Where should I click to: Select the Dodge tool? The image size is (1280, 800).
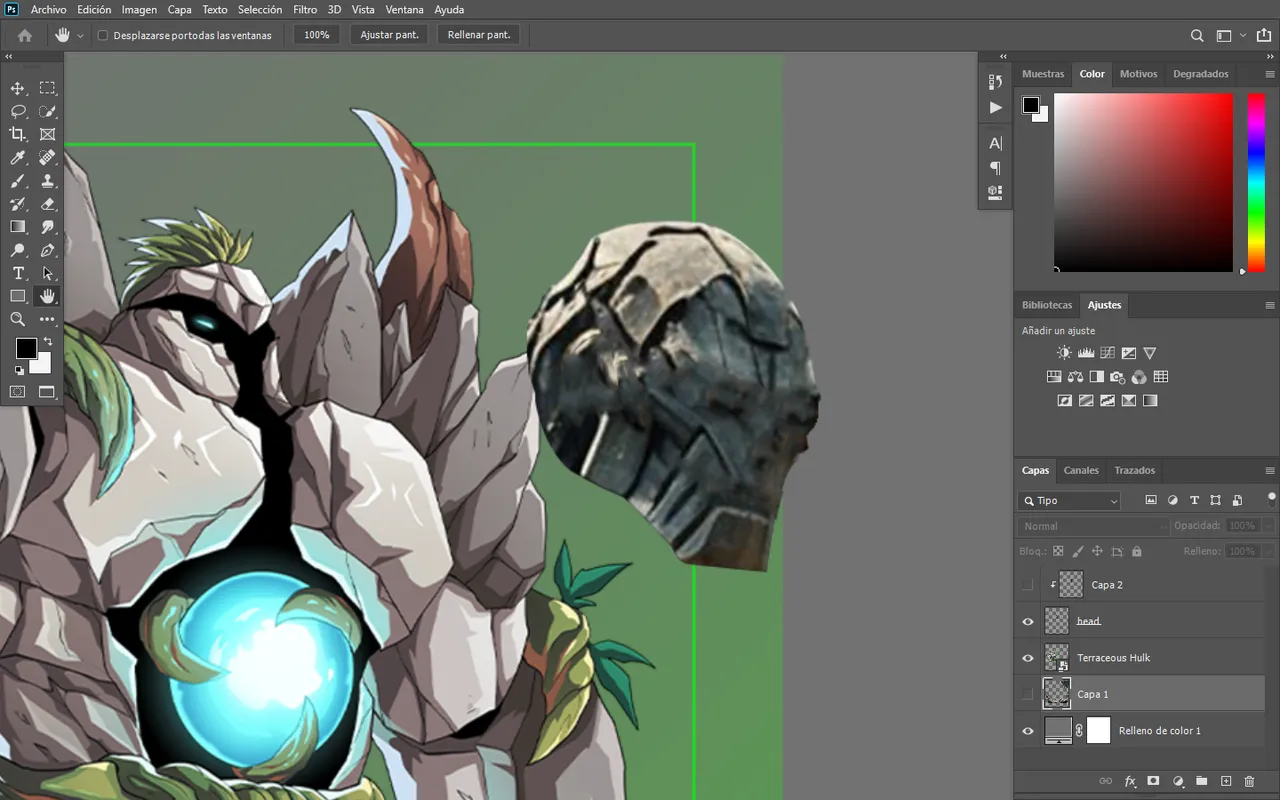tap(18, 250)
